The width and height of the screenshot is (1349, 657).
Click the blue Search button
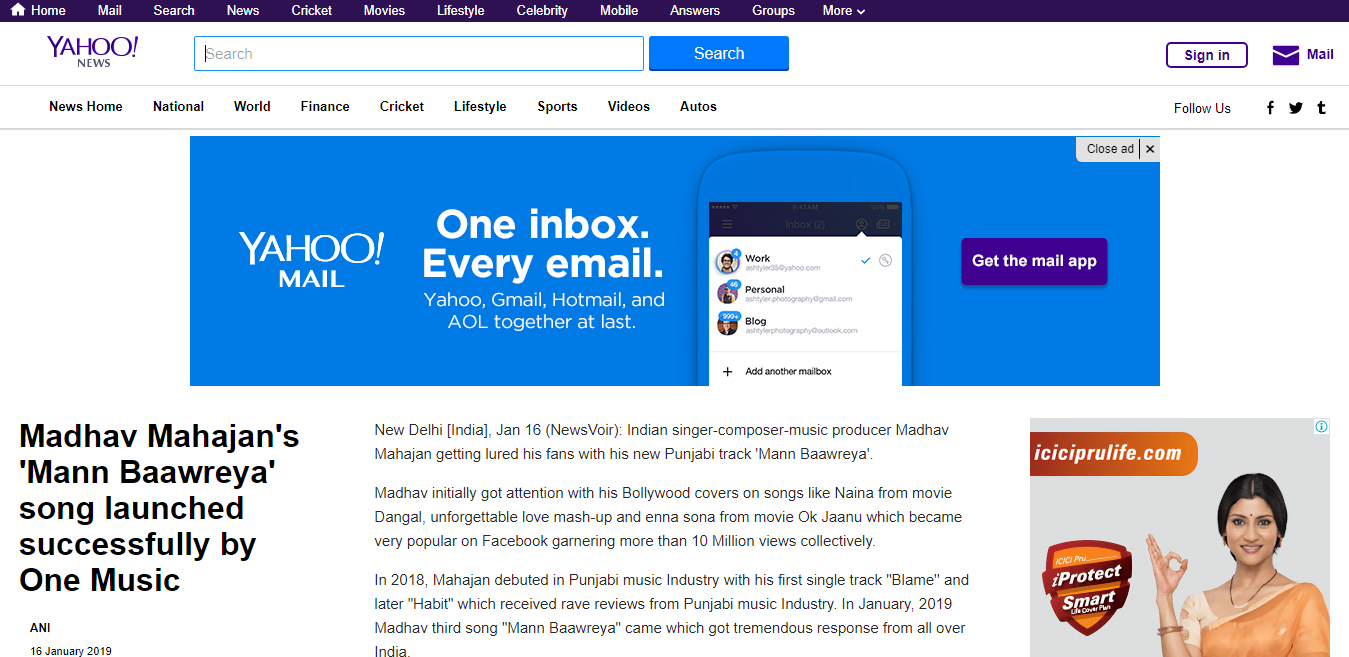click(x=719, y=54)
